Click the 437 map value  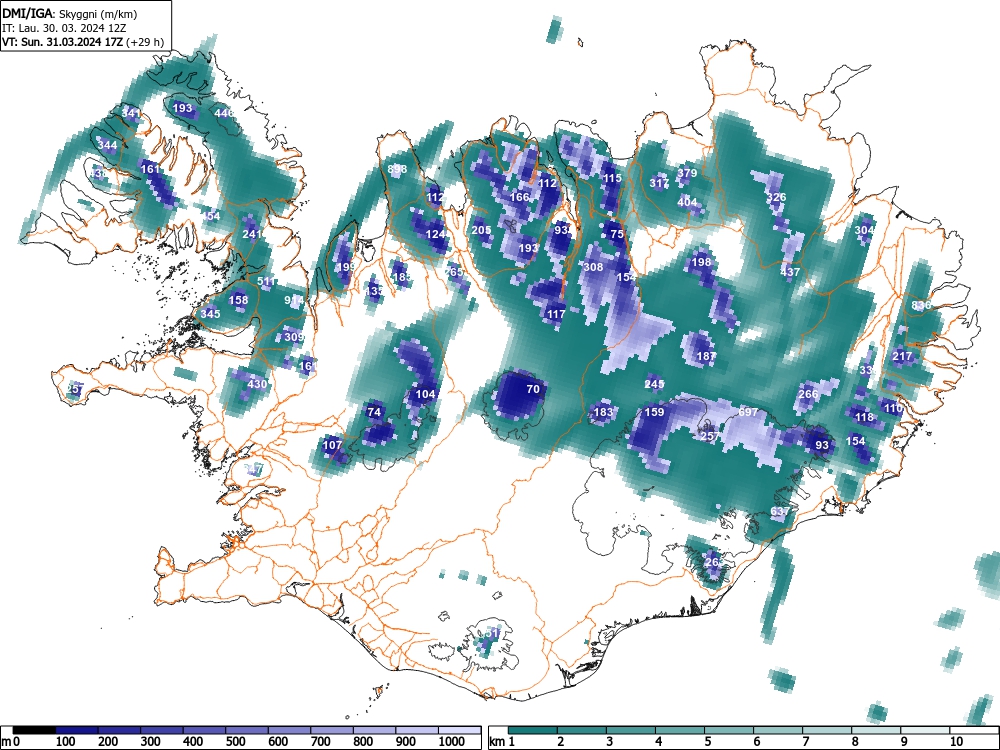point(790,272)
